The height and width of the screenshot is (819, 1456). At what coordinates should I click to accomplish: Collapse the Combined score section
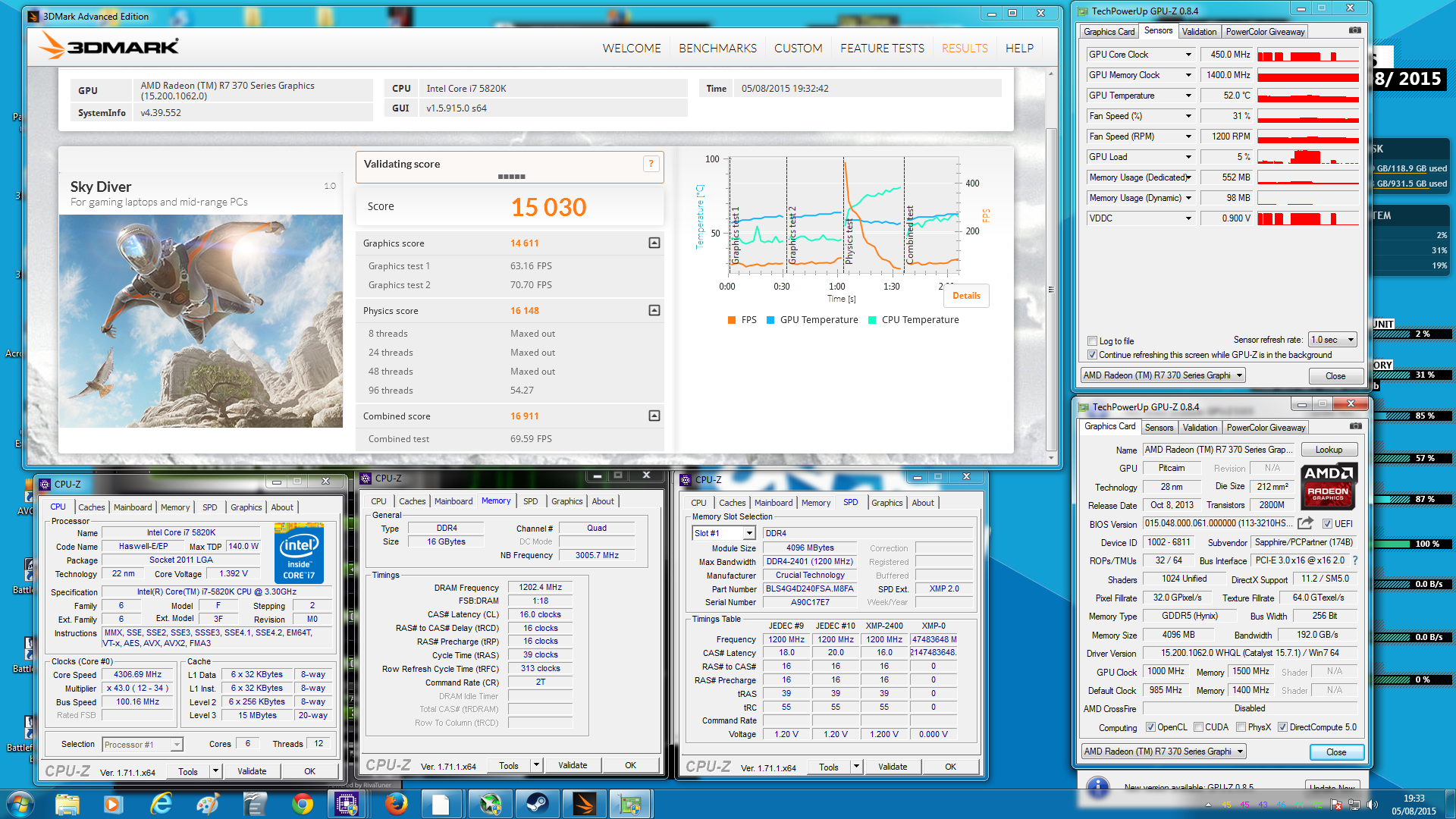tap(654, 416)
